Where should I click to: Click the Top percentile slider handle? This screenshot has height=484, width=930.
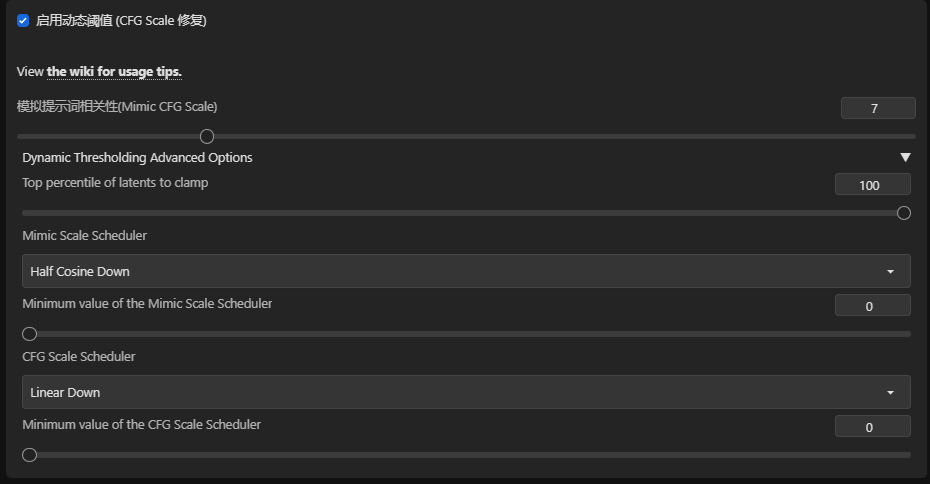(903, 213)
